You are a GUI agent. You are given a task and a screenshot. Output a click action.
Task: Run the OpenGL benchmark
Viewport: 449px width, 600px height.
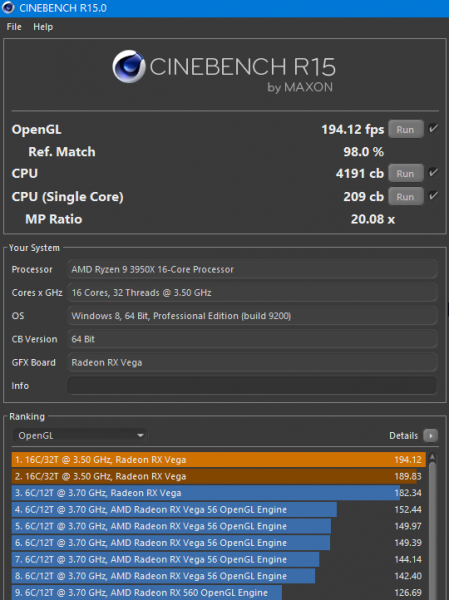point(405,129)
